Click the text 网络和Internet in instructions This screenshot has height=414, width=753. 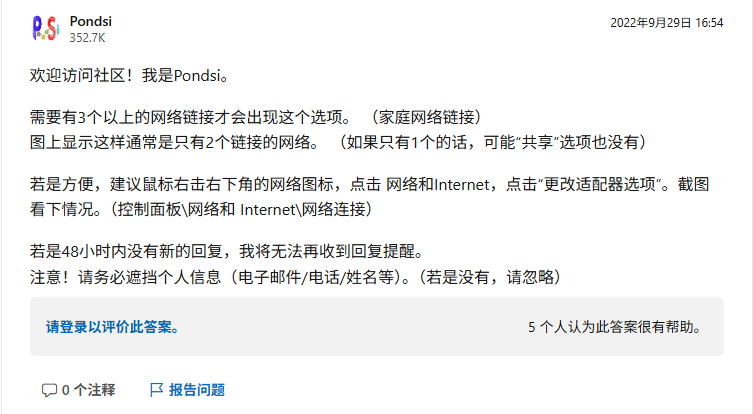tap(437, 184)
